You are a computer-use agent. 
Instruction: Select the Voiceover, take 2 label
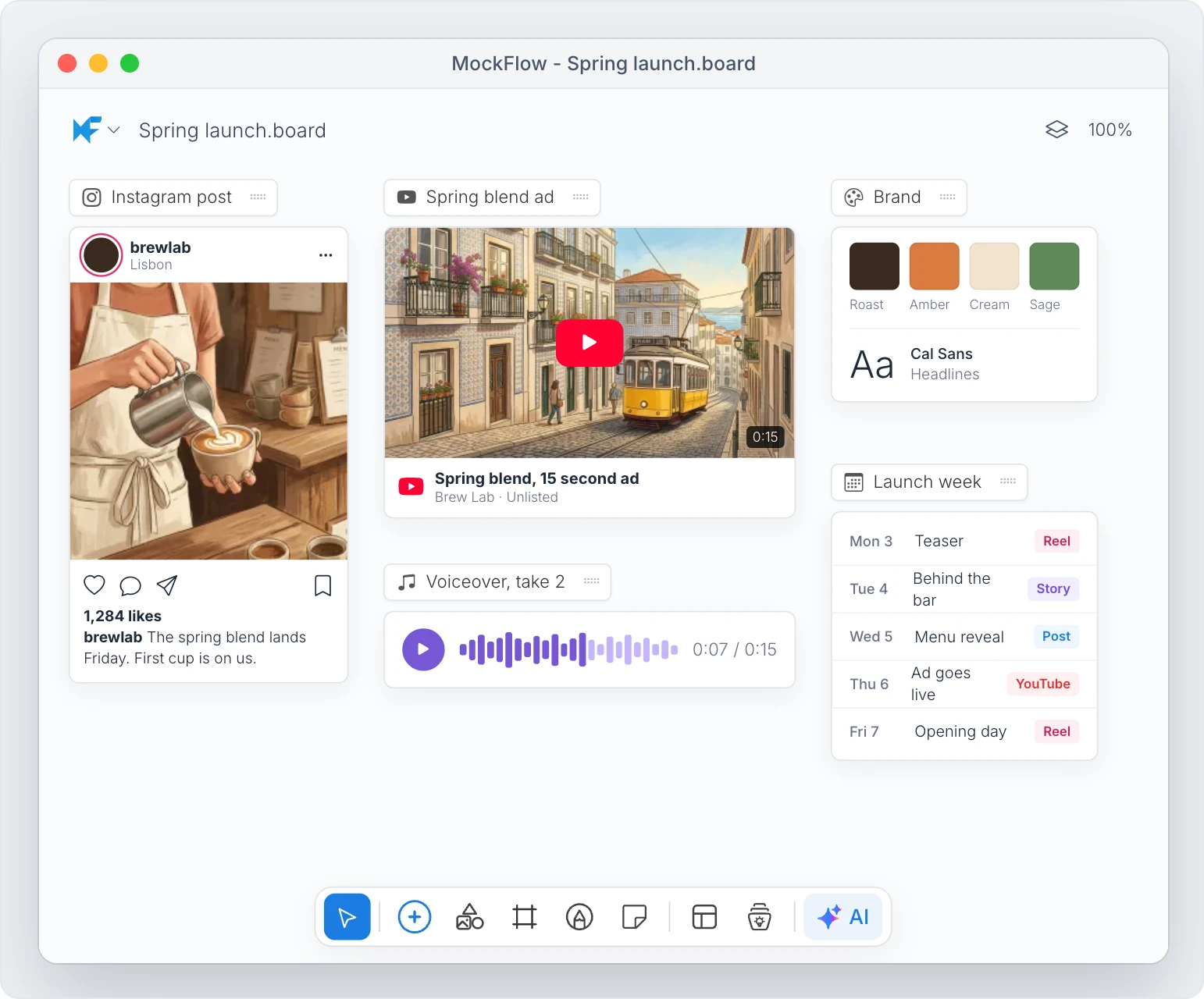(497, 582)
